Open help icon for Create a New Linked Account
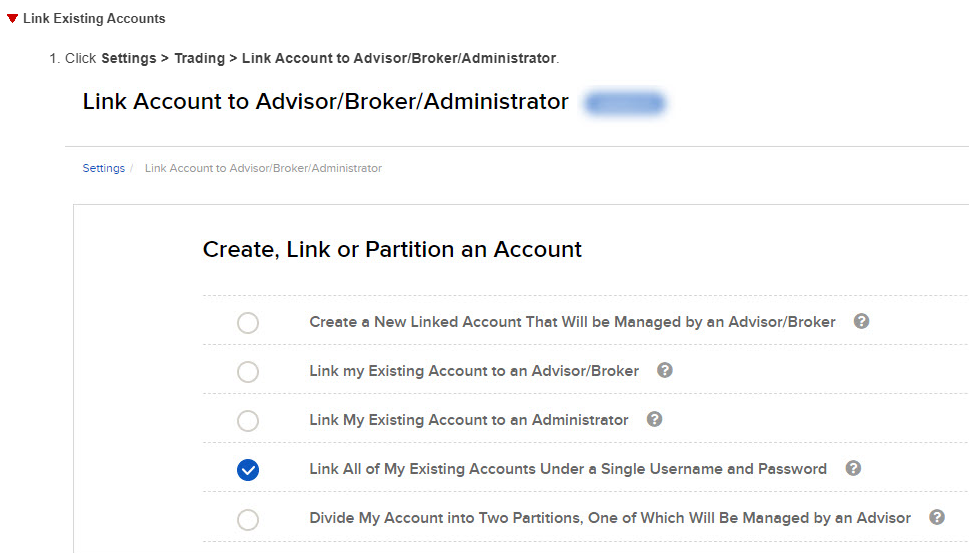The width and height of the screenshot is (969, 553). pyautogui.click(x=861, y=322)
